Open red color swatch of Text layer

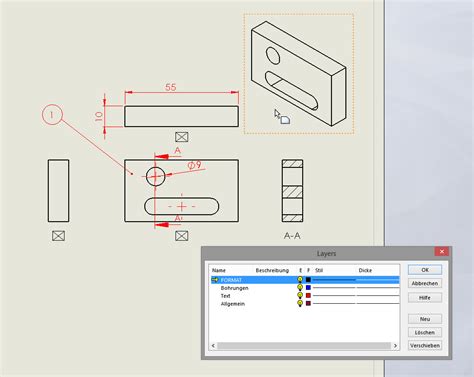(308, 296)
